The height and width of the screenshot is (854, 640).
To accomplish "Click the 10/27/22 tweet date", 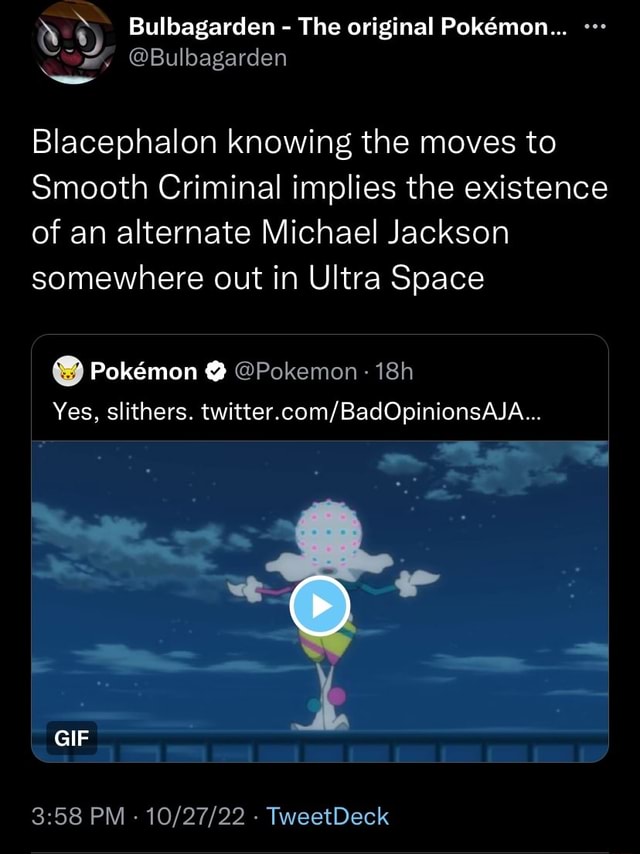I will (193, 816).
